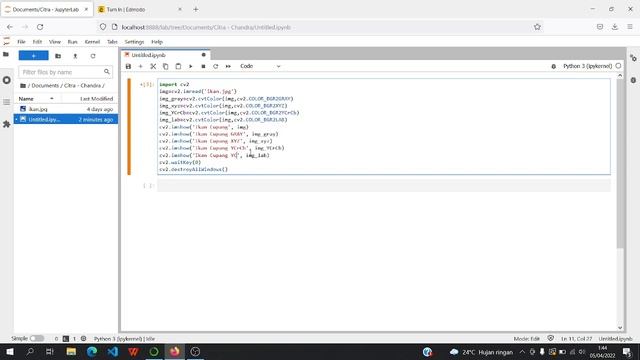The width and height of the screenshot is (640, 360).
Task: Open the Edit menu
Action: pos(37,42)
